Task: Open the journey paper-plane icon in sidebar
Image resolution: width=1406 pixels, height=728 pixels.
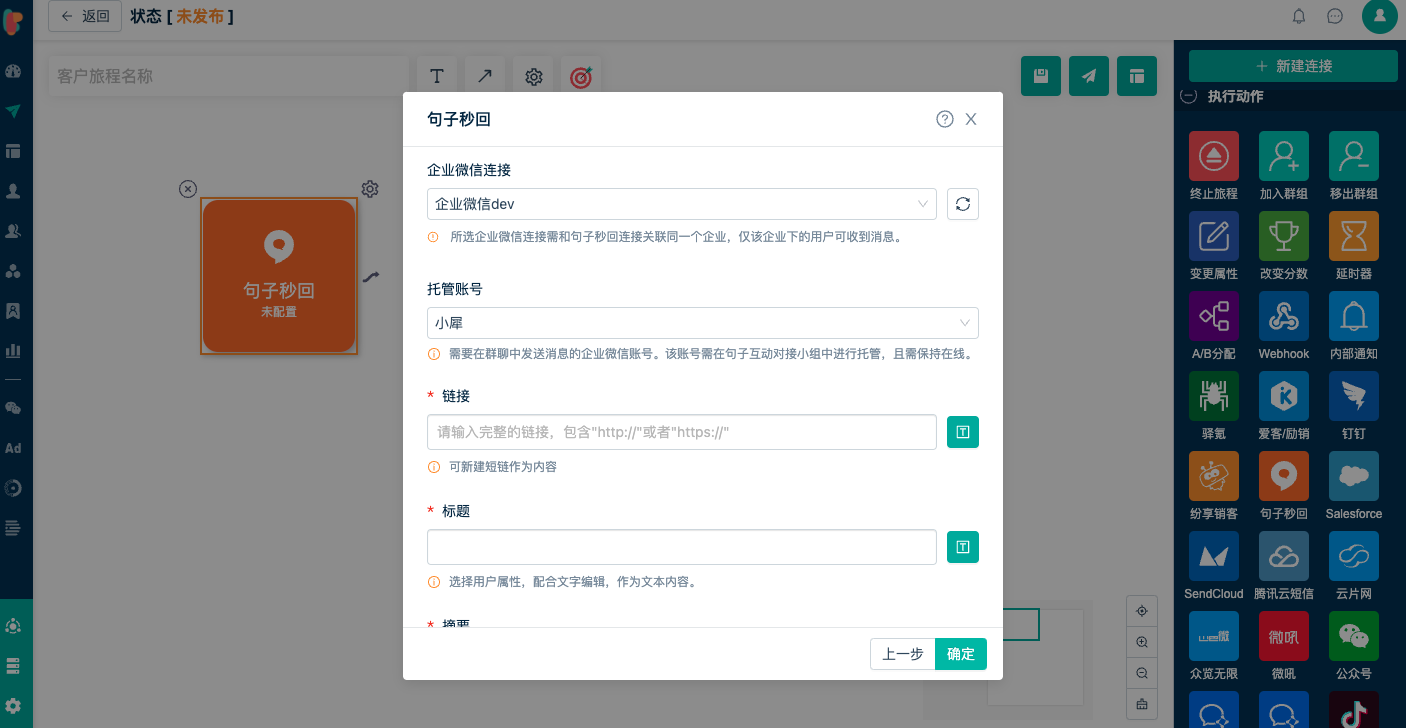Action: (x=13, y=111)
